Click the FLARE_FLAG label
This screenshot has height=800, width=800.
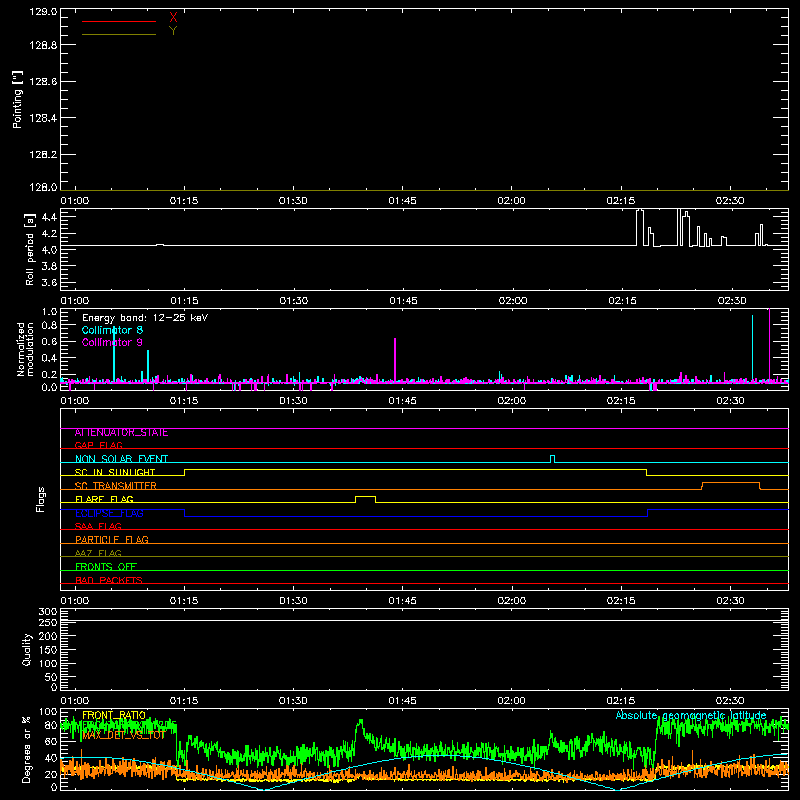(104, 499)
